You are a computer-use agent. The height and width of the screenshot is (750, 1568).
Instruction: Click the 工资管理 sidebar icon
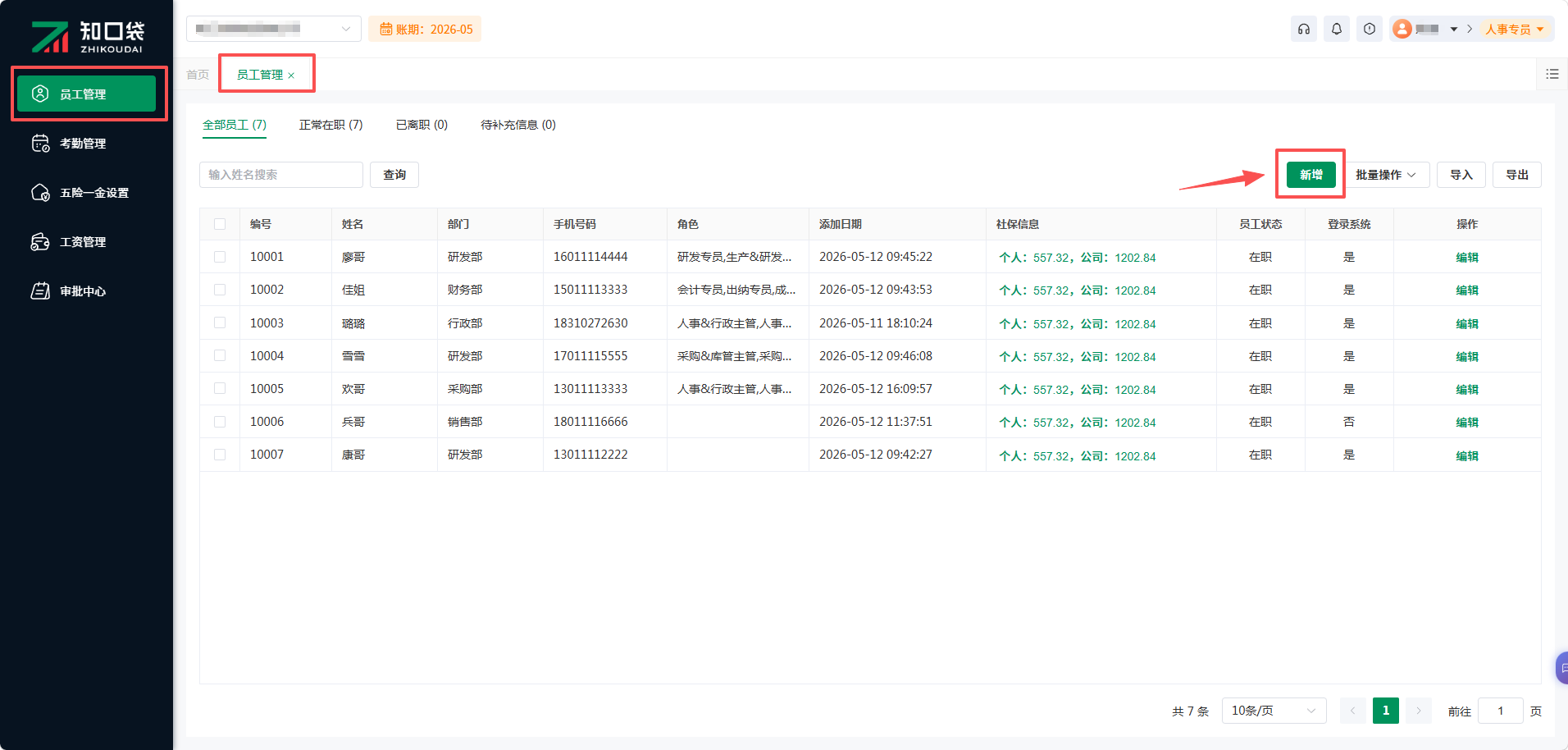tap(40, 242)
